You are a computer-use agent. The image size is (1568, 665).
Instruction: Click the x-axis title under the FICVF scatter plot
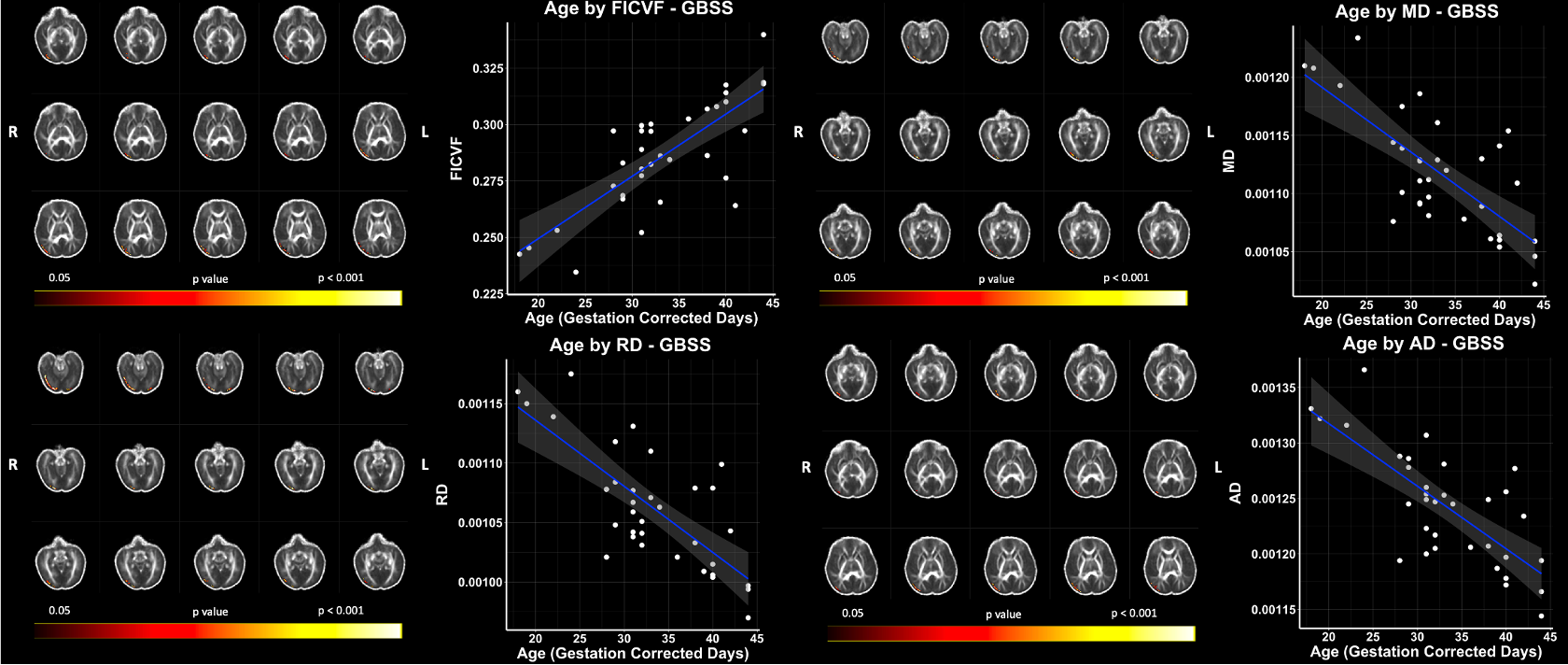(x=641, y=318)
